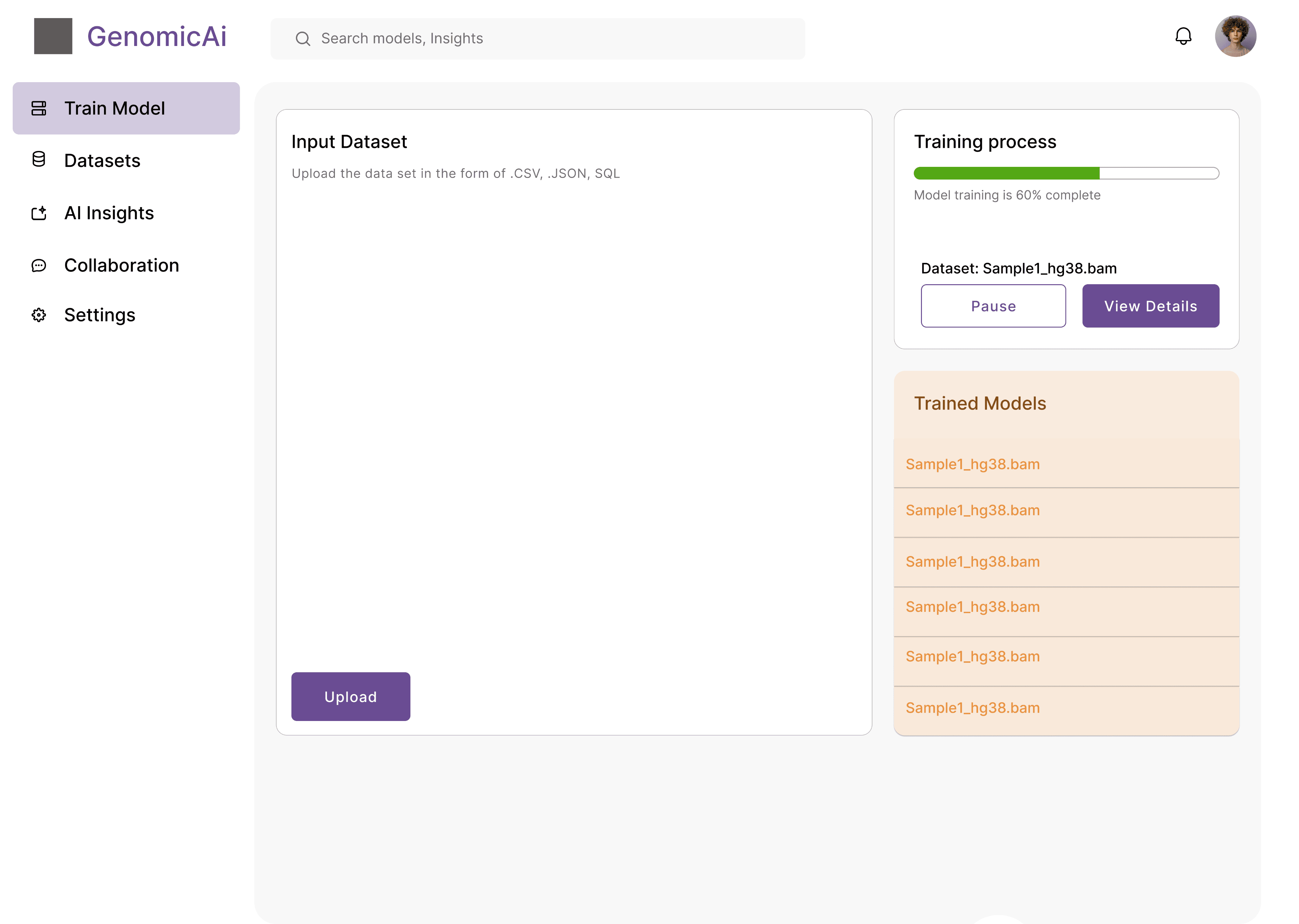Click the Settings gear icon
The image size is (1299, 924).
click(x=39, y=315)
